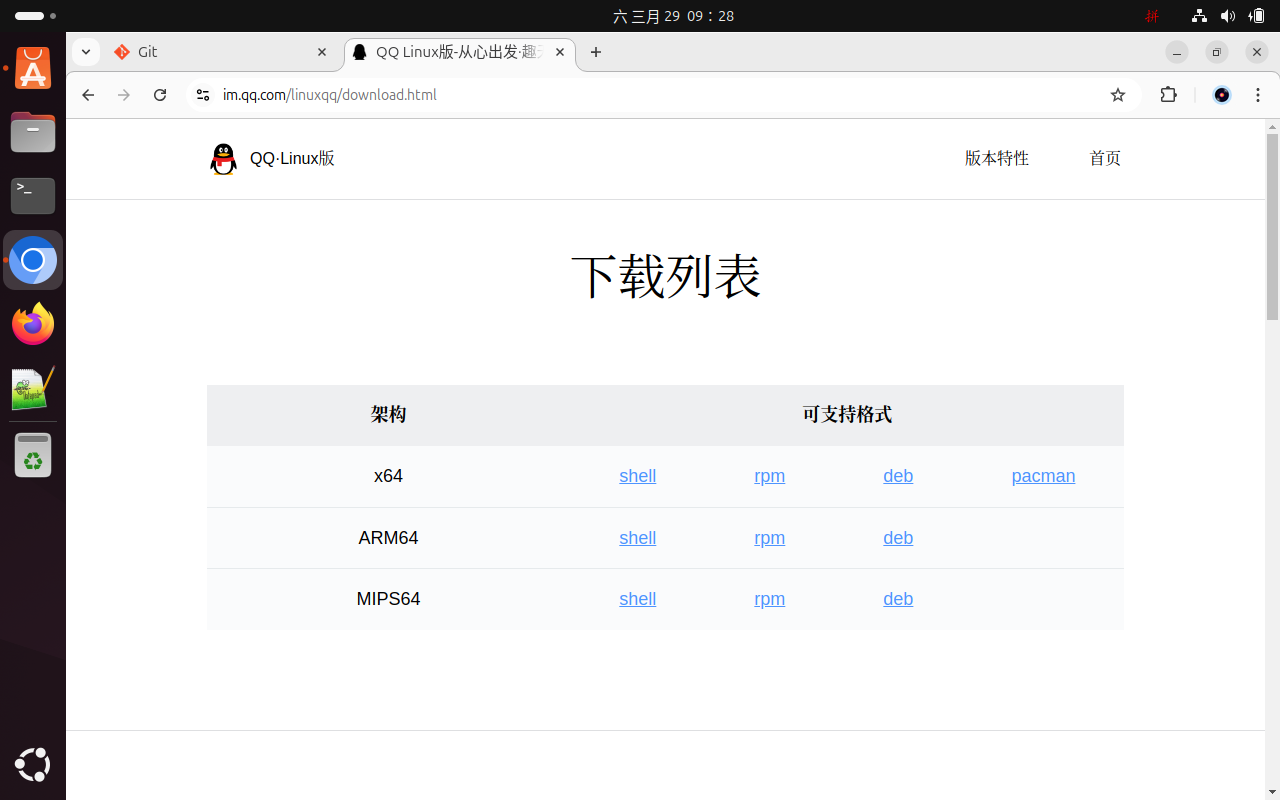Open the battery power icon

click(x=1257, y=16)
